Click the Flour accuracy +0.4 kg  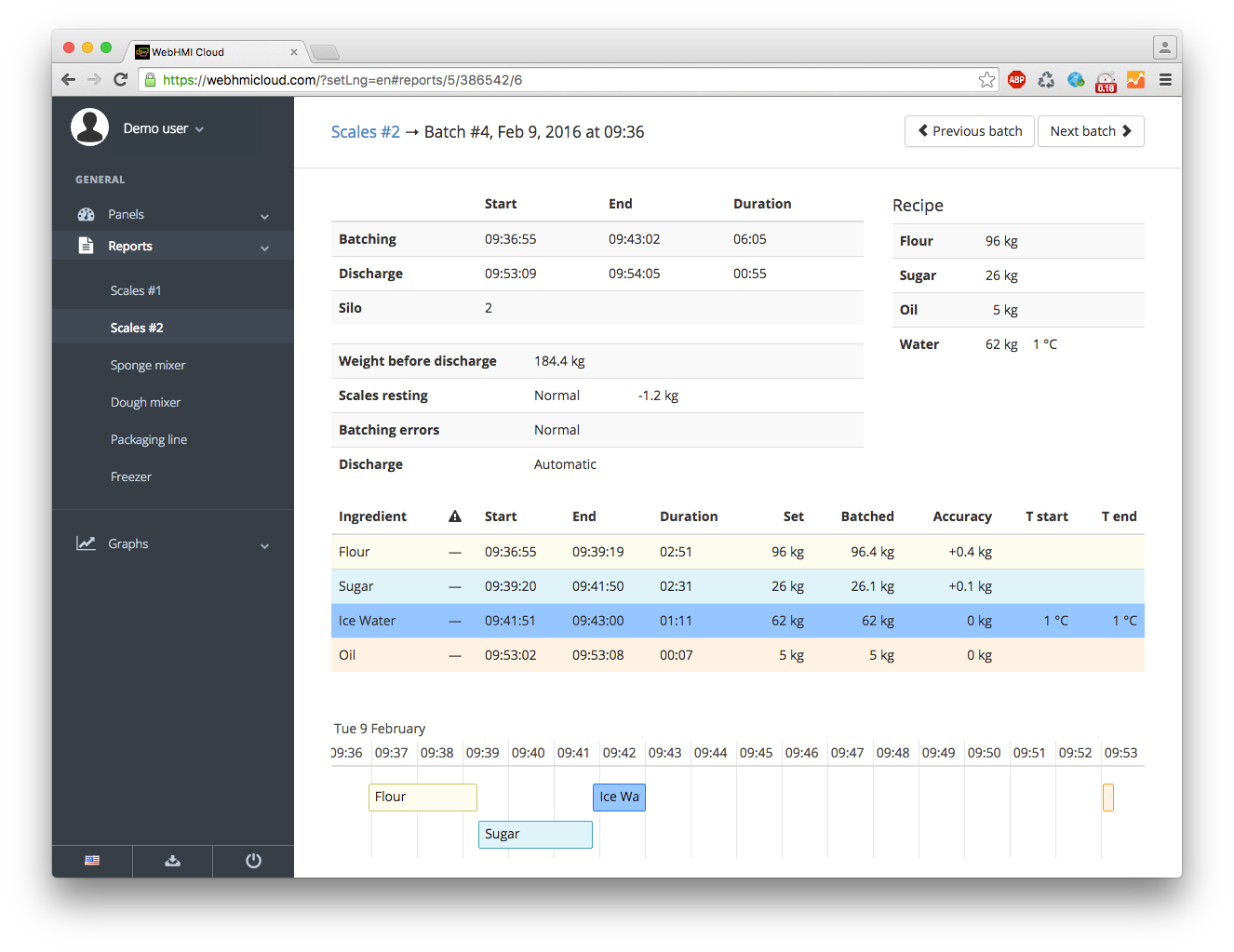click(x=970, y=552)
